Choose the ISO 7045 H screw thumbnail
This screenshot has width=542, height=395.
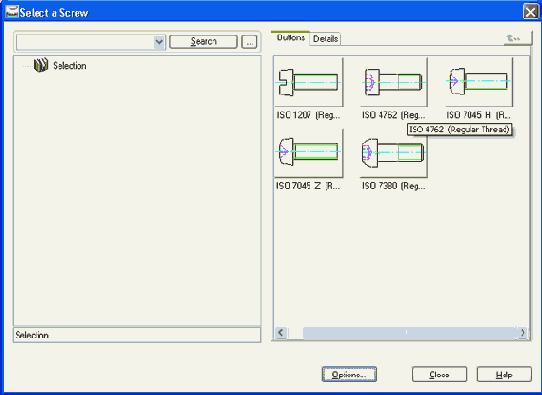(479, 82)
